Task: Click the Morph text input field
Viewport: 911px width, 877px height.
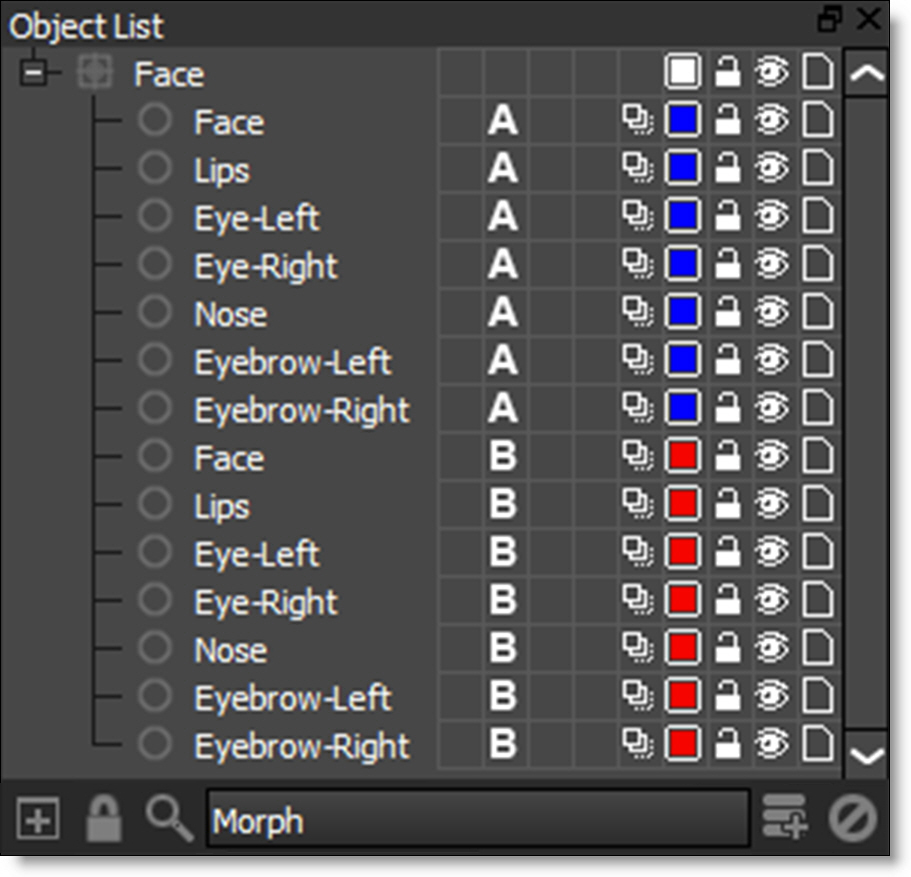Action: pyautogui.click(x=478, y=821)
